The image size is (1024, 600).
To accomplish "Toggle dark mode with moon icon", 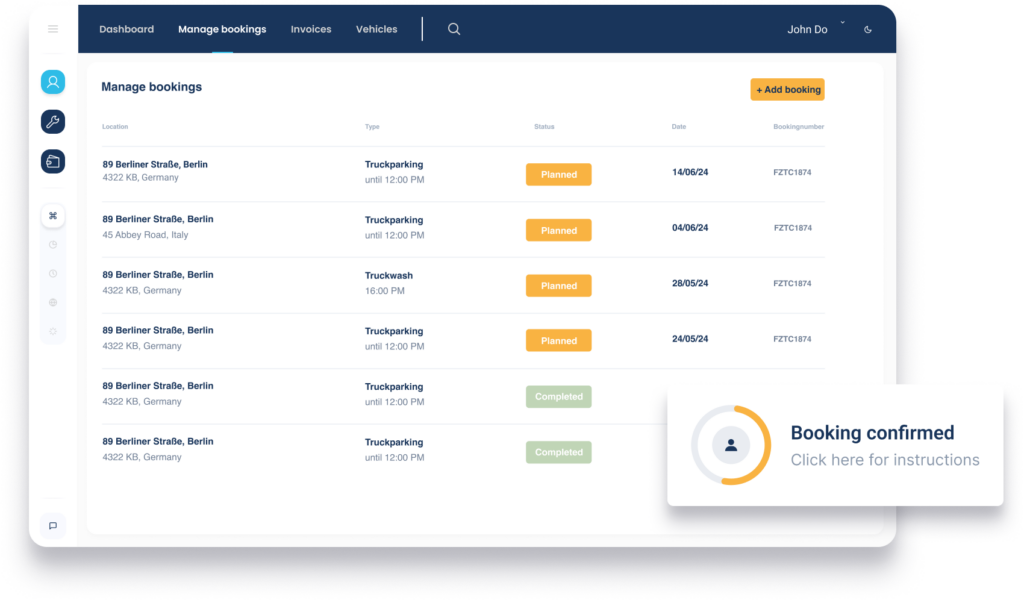I will pos(868,30).
